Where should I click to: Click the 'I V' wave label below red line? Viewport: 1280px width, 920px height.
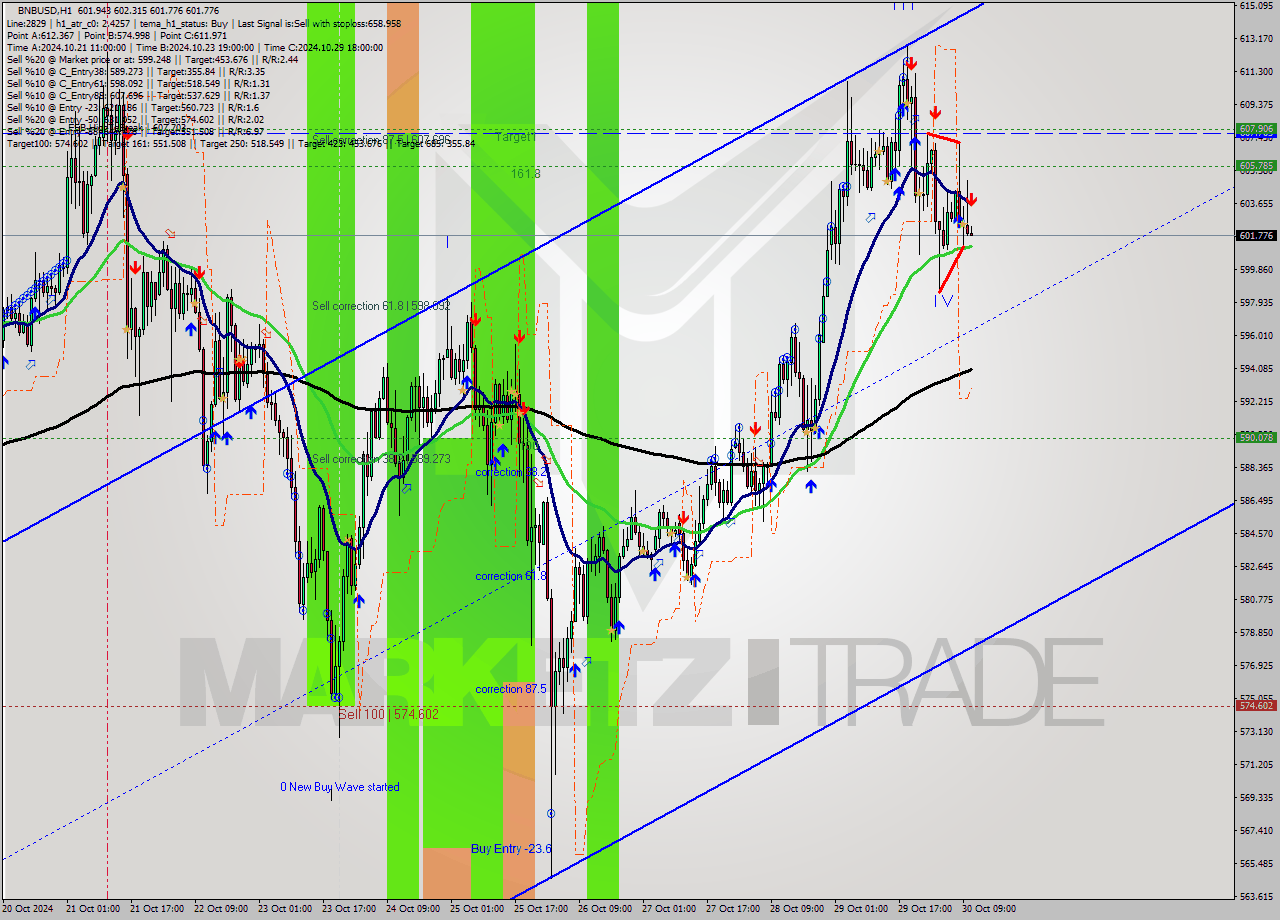943,300
